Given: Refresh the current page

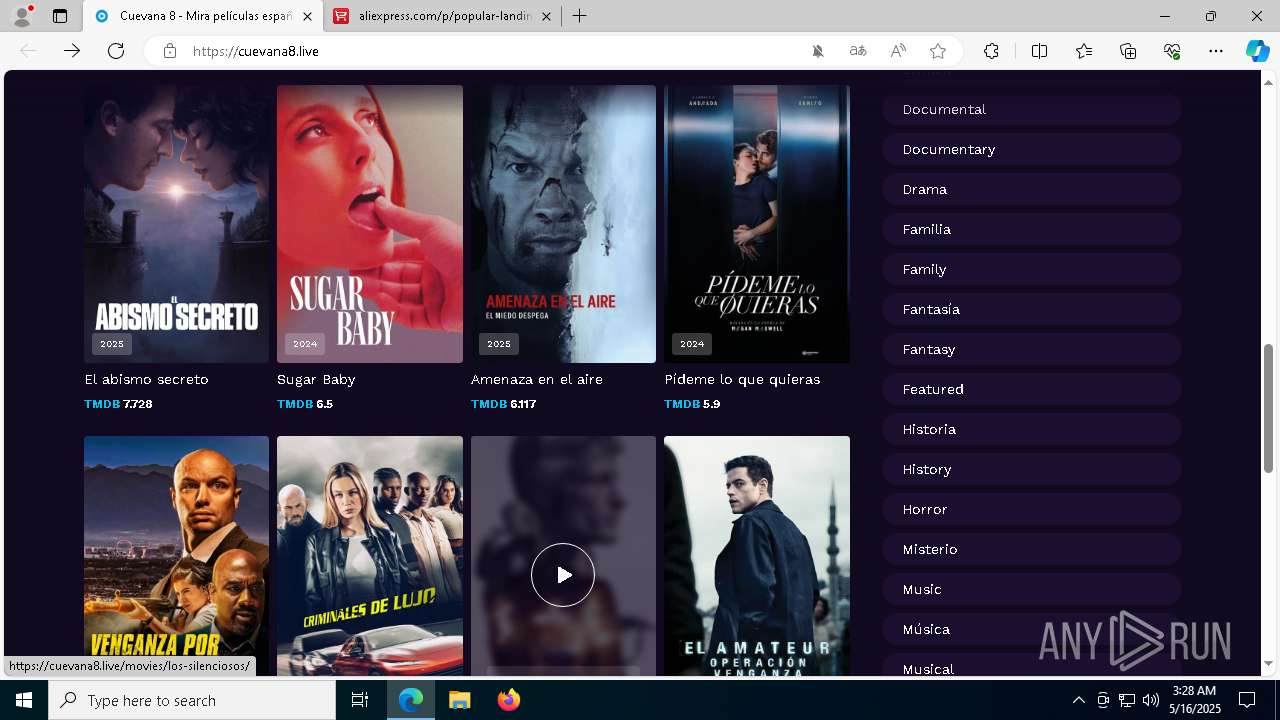Looking at the screenshot, I should pyautogui.click(x=116, y=51).
